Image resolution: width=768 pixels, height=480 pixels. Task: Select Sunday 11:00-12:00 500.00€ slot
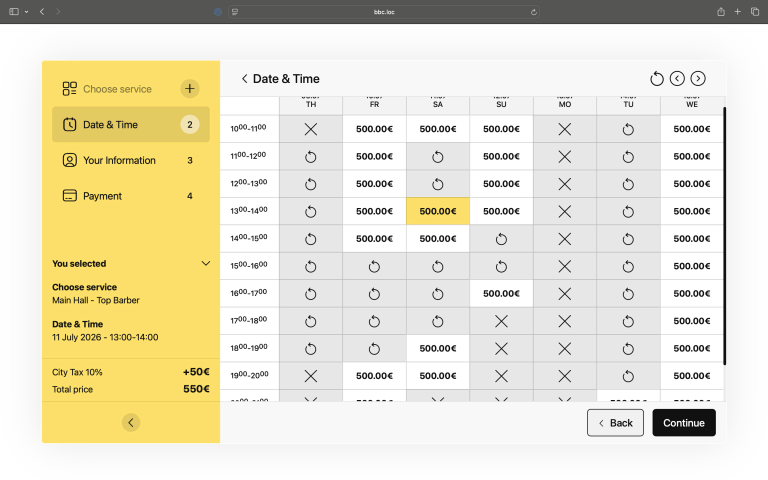[x=501, y=156]
